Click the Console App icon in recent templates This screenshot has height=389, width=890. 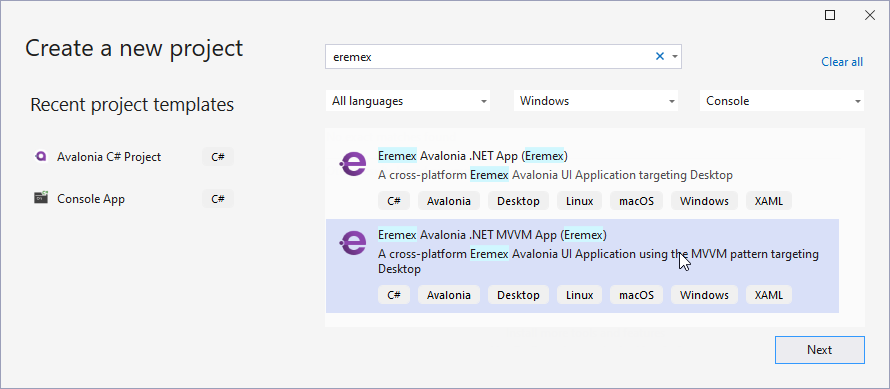point(41,199)
